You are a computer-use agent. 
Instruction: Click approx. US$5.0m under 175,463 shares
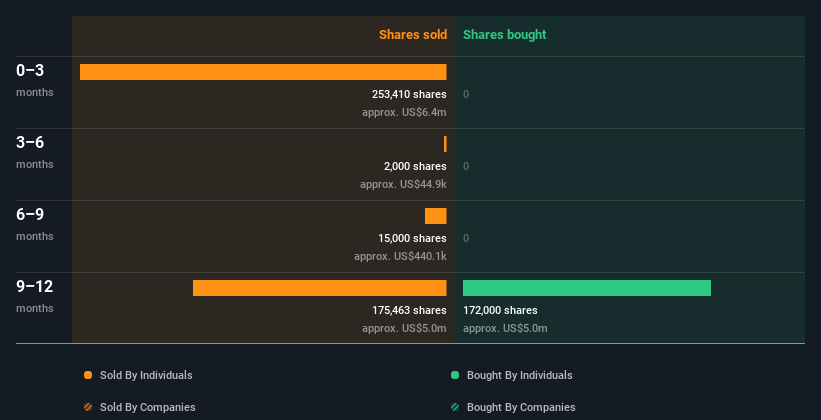click(404, 328)
